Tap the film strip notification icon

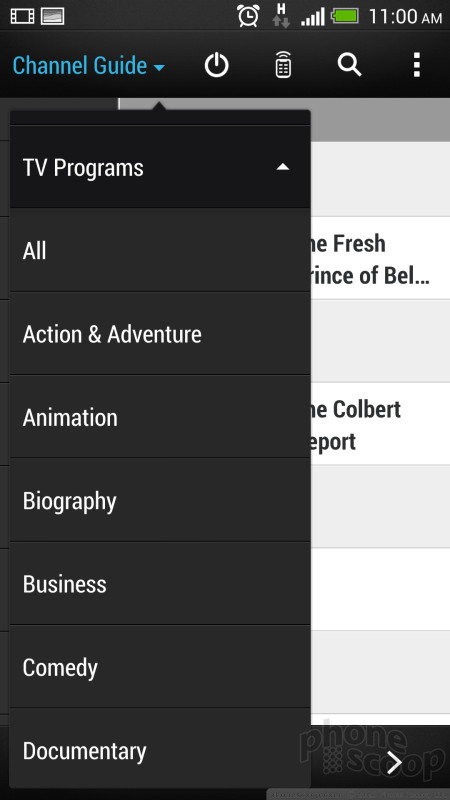tap(22, 16)
